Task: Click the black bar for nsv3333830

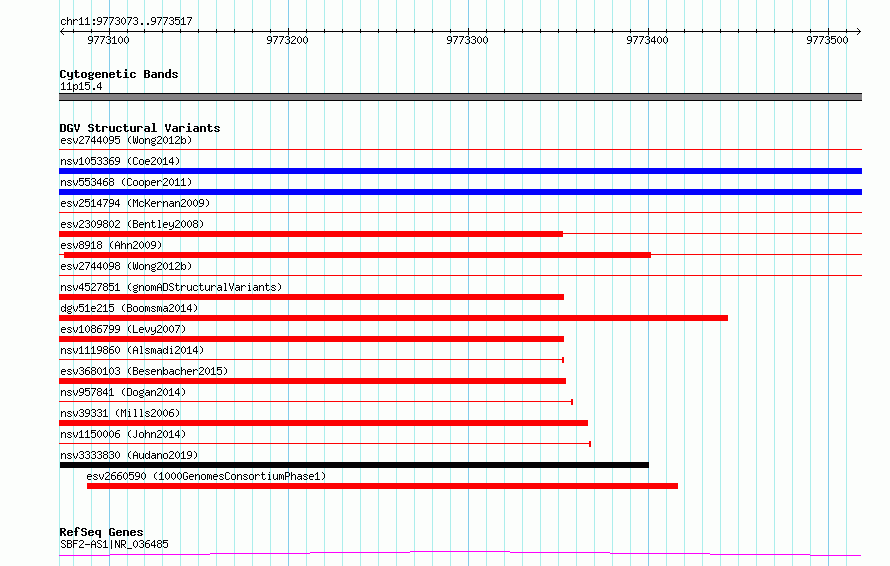Action: pos(354,465)
